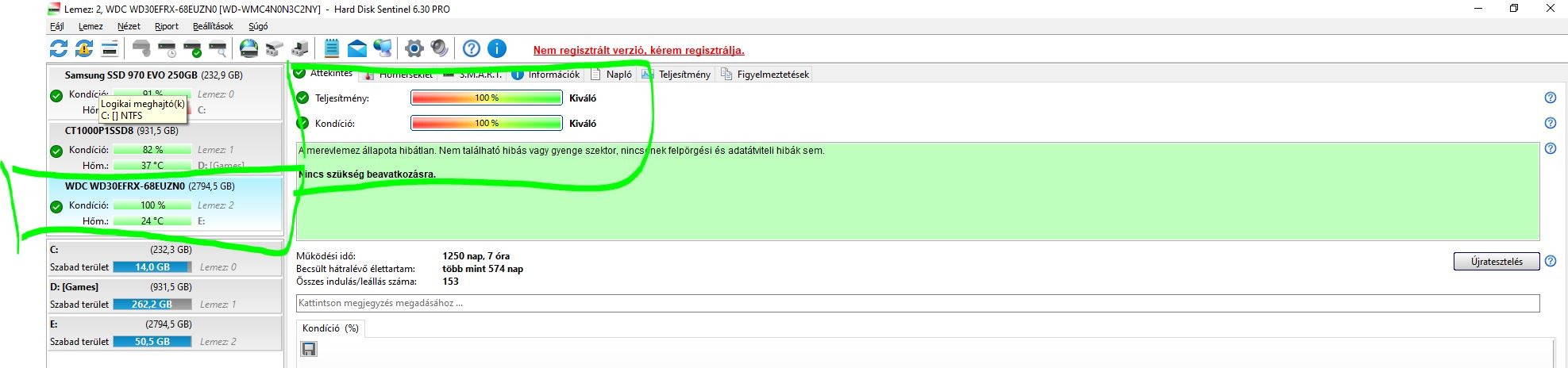Select the CT1000P1SSD8 disk entry
The width and height of the screenshot is (1568, 368).
165,149
